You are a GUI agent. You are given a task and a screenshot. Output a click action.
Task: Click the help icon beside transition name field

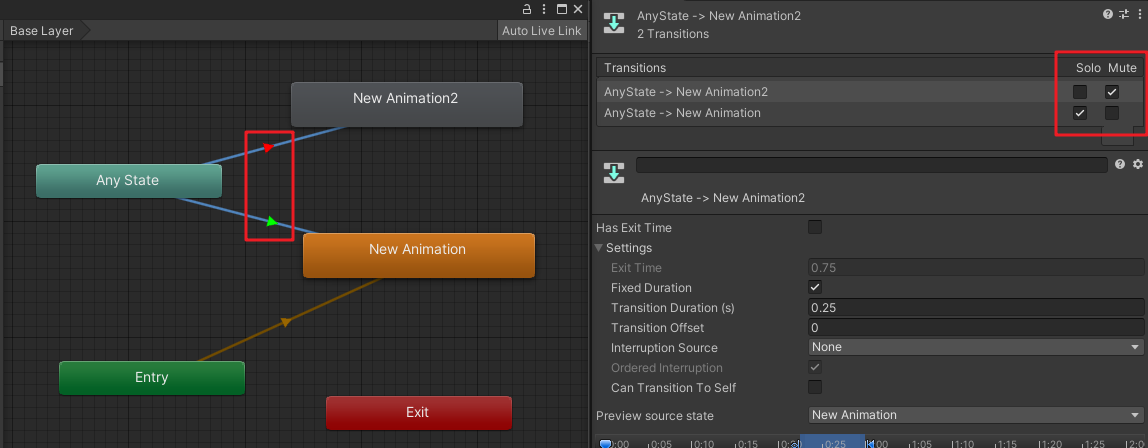(1120, 164)
